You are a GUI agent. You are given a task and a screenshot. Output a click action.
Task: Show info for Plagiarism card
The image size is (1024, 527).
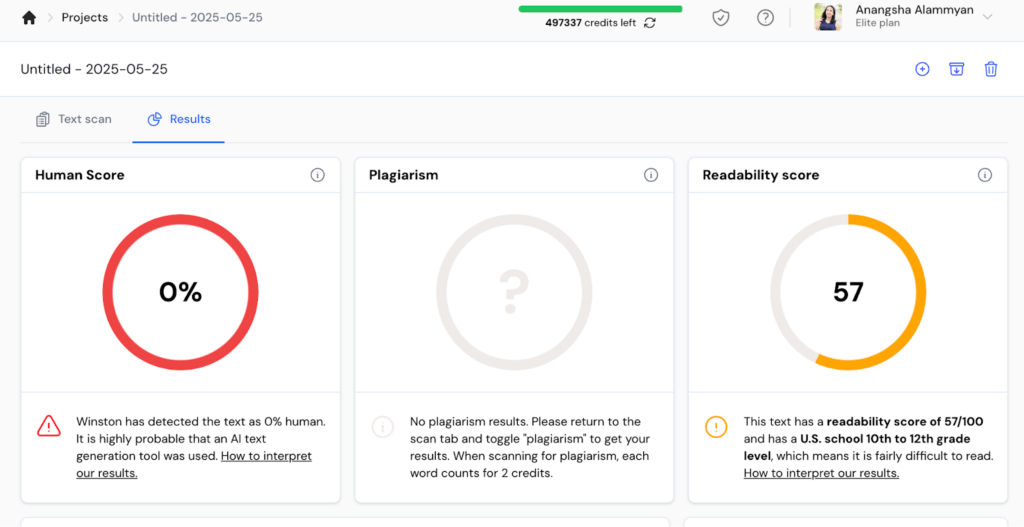(x=651, y=175)
